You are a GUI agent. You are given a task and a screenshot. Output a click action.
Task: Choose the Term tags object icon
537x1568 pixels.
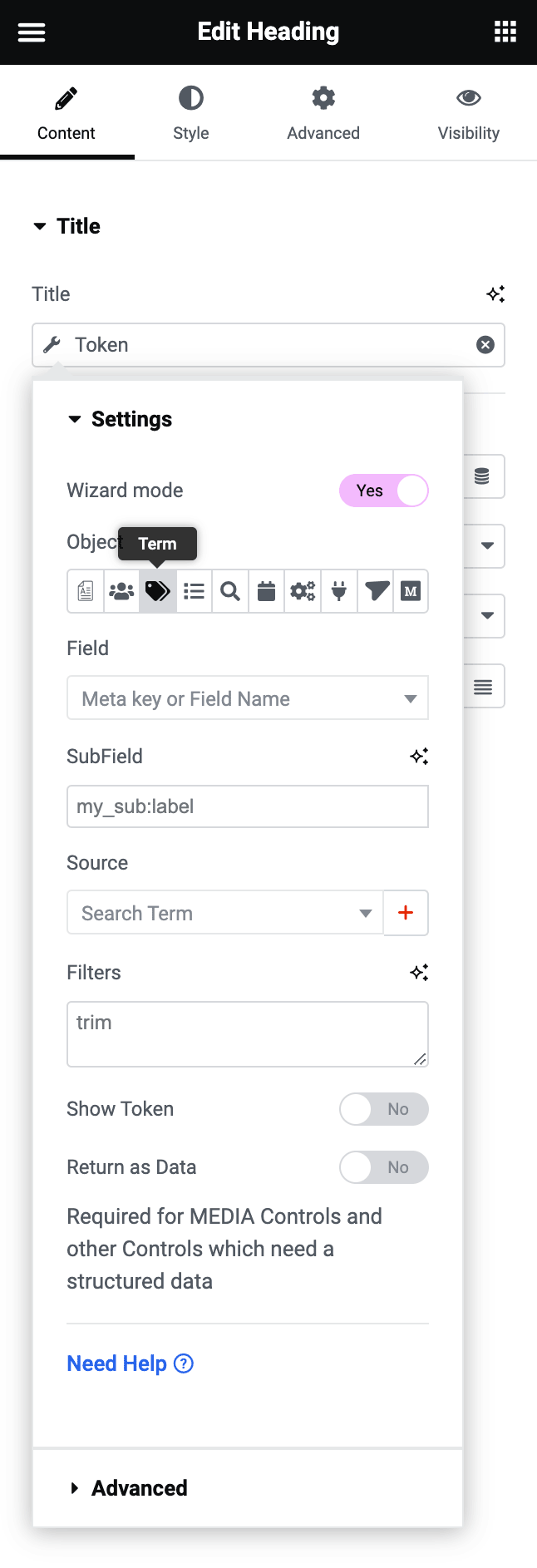pos(158,591)
